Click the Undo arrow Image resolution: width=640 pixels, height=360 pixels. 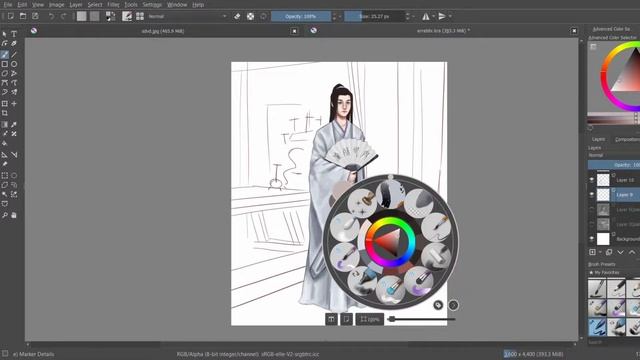(x=51, y=16)
